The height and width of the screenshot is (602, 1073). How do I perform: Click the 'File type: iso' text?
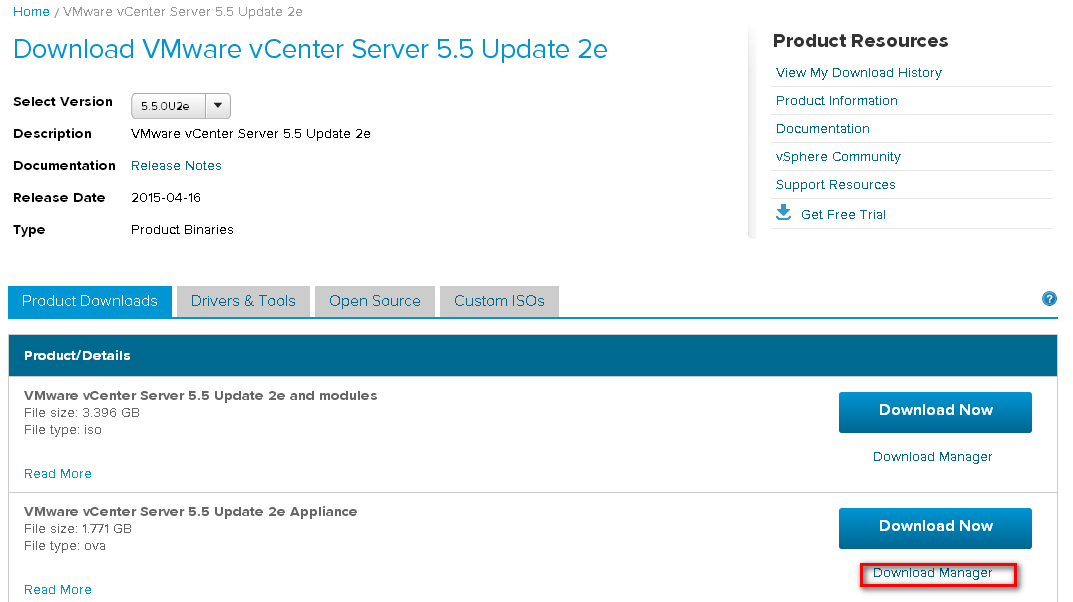pyautogui.click(x=62, y=430)
